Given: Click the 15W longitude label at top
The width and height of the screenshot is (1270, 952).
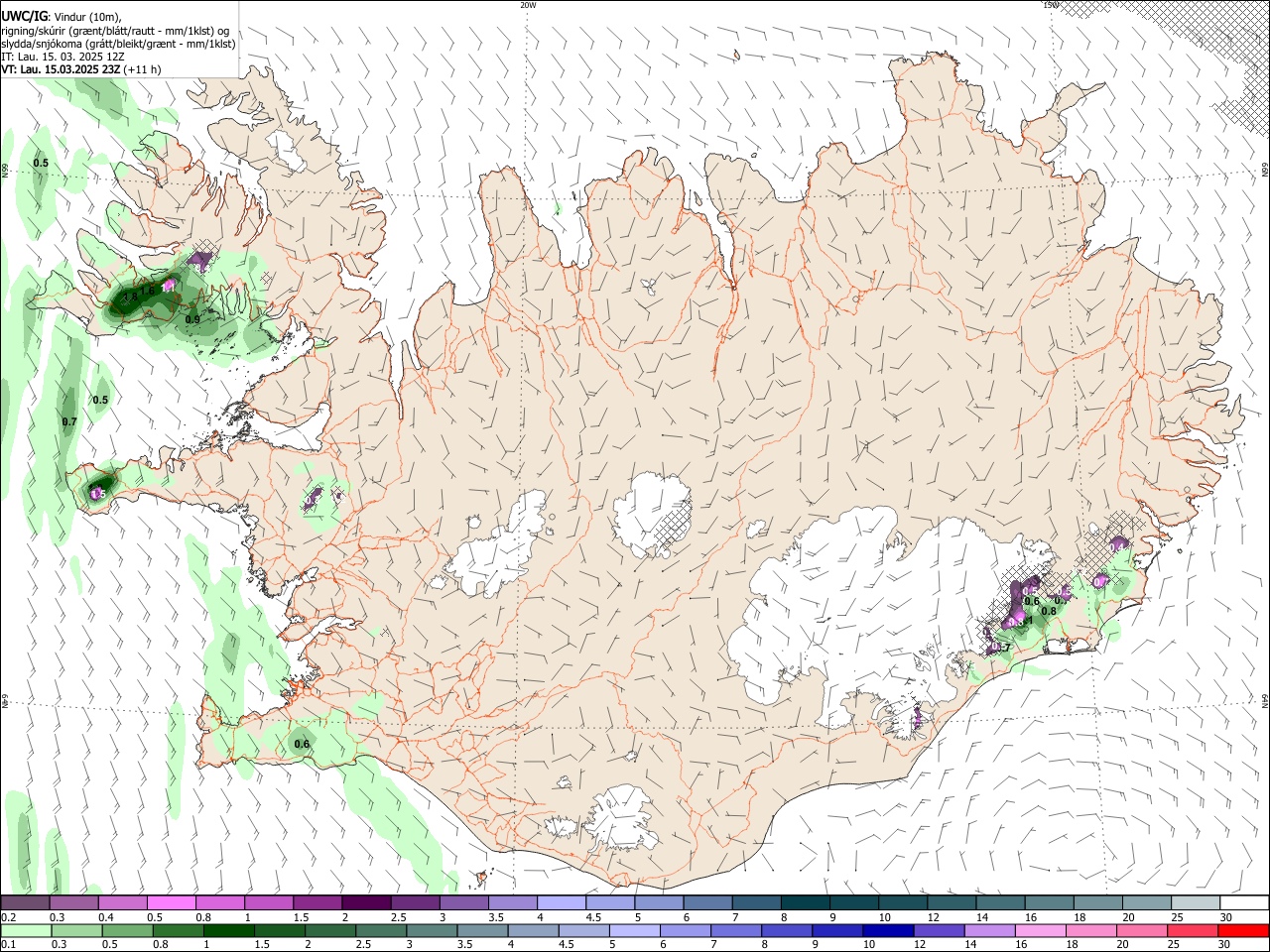Looking at the screenshot, I should tap(1051, 5).
